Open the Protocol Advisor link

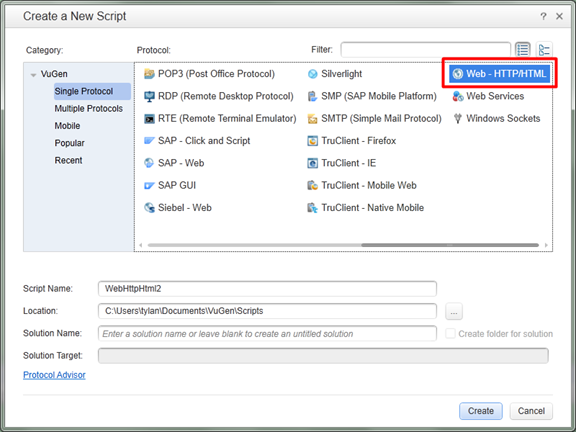coord(54,375)
